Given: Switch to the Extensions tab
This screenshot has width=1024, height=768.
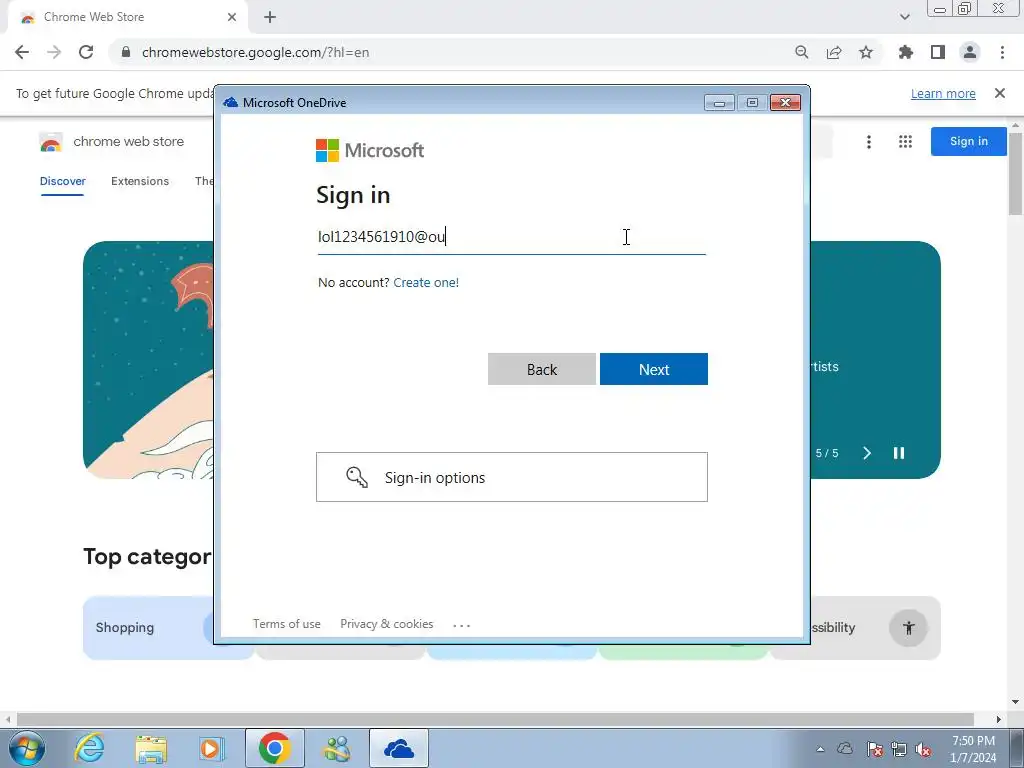Looking at the screenshot, I should point(140,181).
